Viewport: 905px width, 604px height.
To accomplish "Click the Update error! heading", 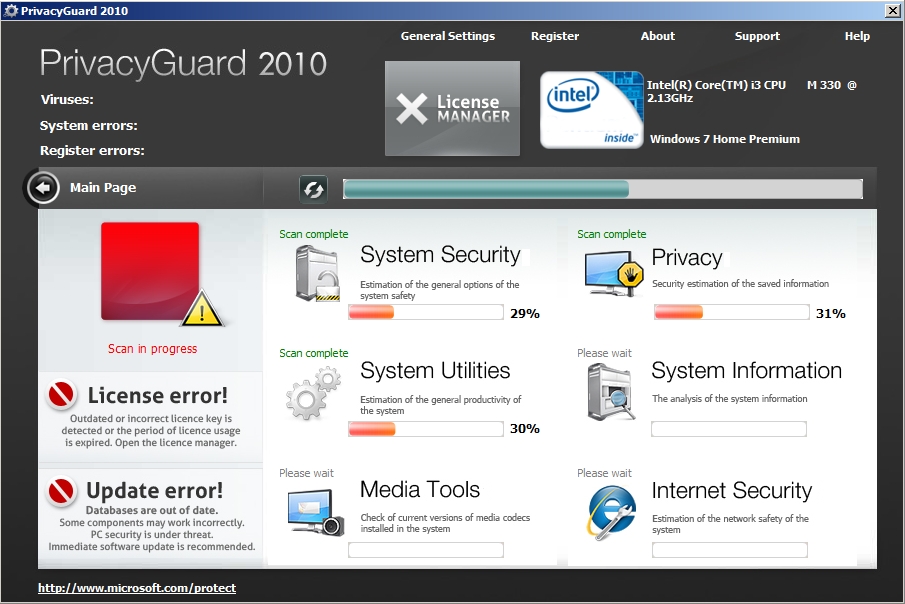I will [154, 491].
